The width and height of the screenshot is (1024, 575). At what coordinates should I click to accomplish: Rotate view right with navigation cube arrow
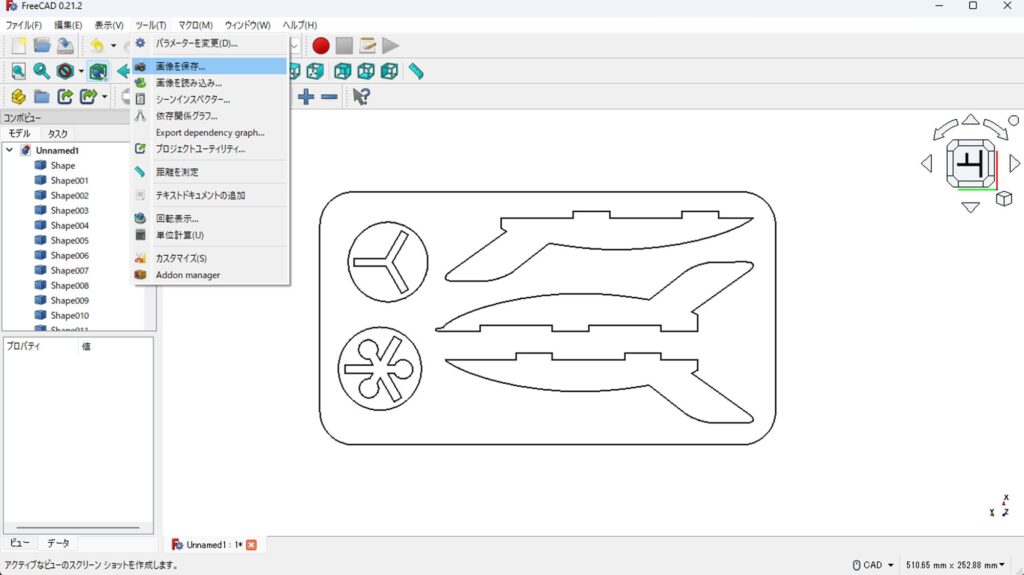pos(1014,163)
